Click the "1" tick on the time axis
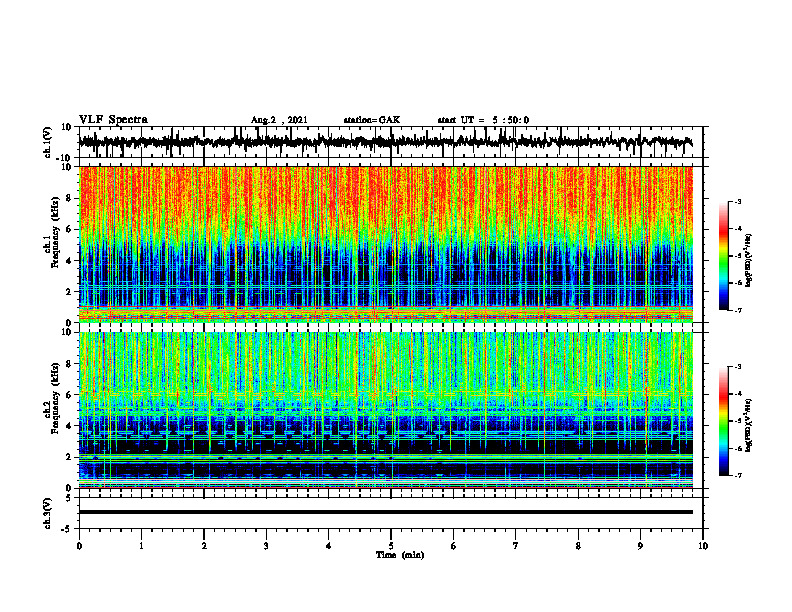Viewport: 792px width, 612px height. click(141, 546)
